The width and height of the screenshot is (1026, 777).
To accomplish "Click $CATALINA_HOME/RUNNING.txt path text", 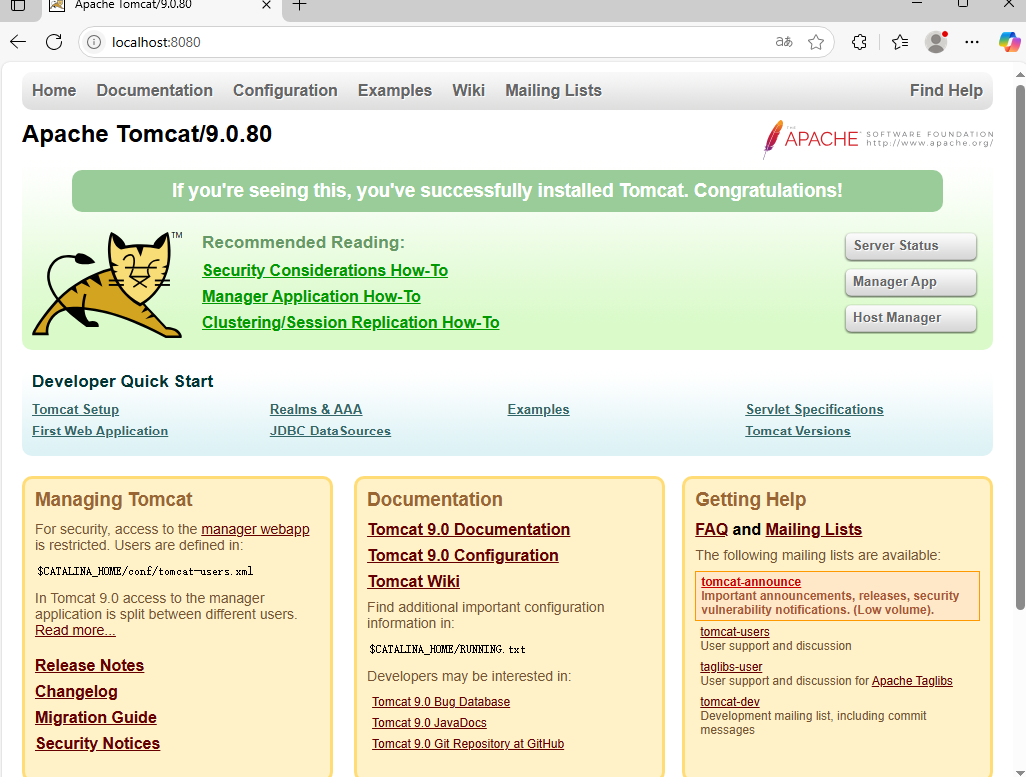I will coord(448,649).
